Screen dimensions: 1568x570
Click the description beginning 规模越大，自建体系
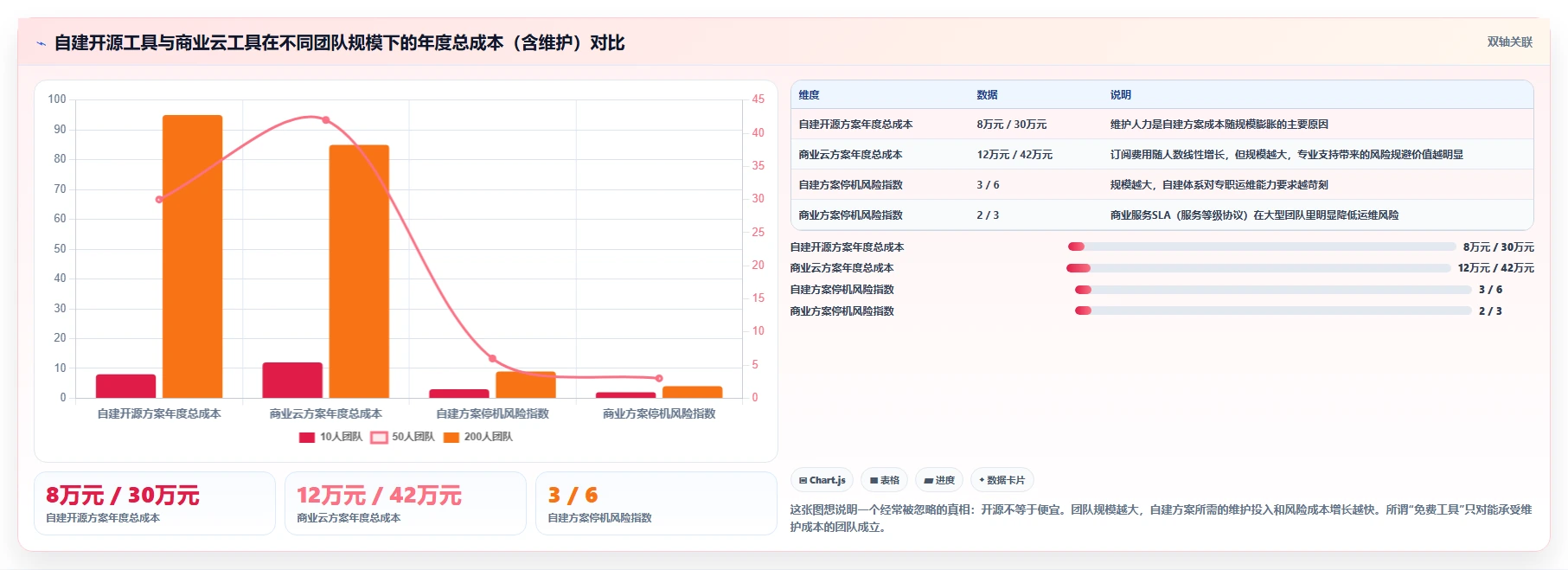tap(1219, 185)
